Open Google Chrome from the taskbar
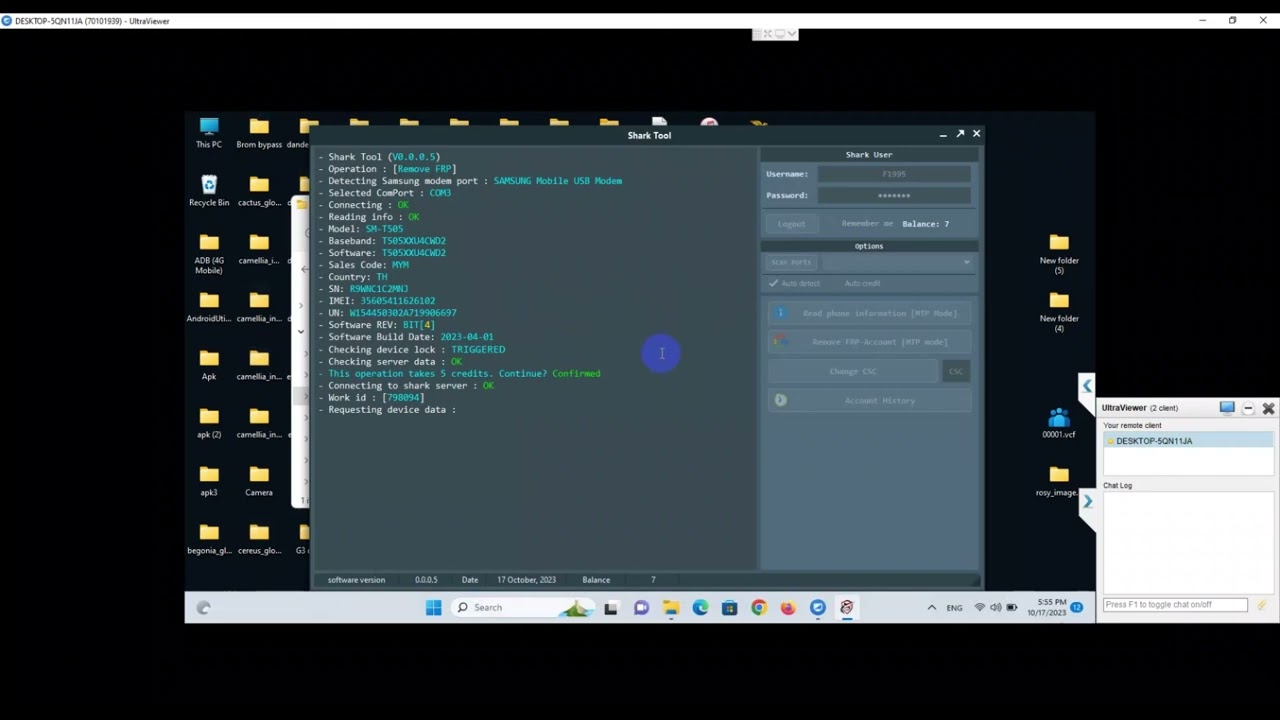1280x720 pixels. [x=759, y=607]
